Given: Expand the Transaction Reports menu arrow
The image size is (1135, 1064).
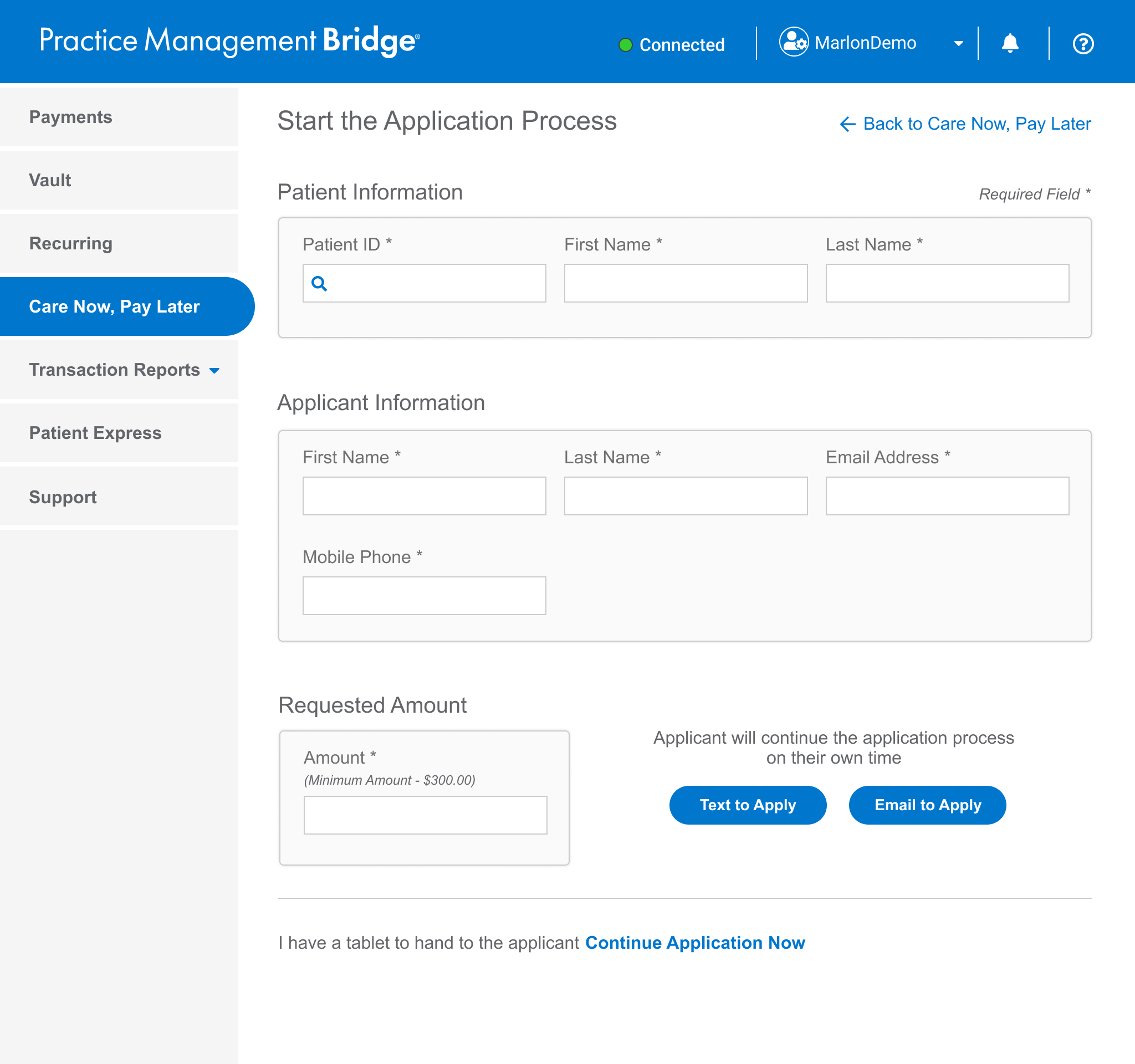Looking at the screenshot, I should pyautogui.click(x=214, y=371).
